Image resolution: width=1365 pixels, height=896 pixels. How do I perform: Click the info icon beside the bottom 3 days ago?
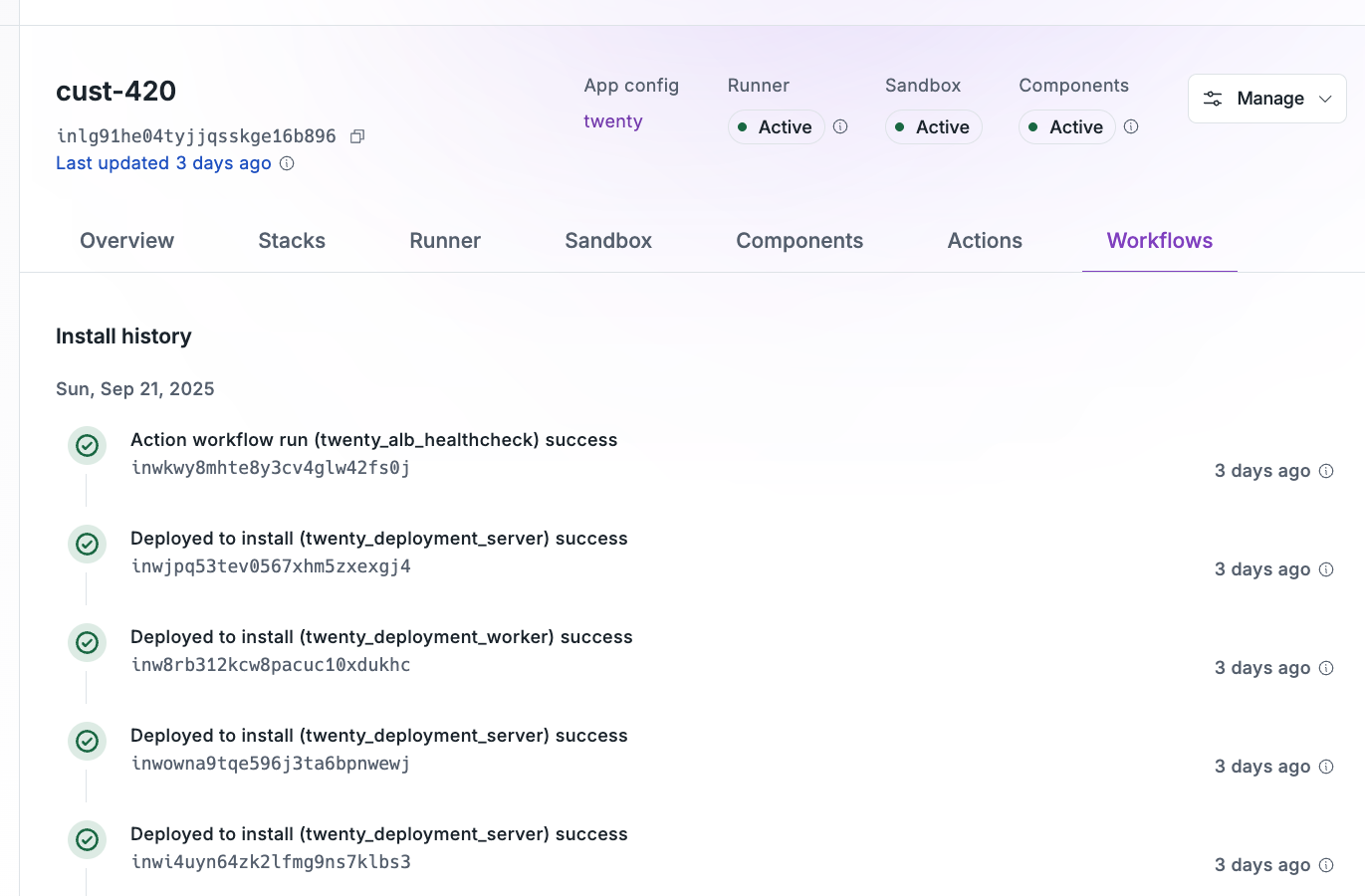1326,864
